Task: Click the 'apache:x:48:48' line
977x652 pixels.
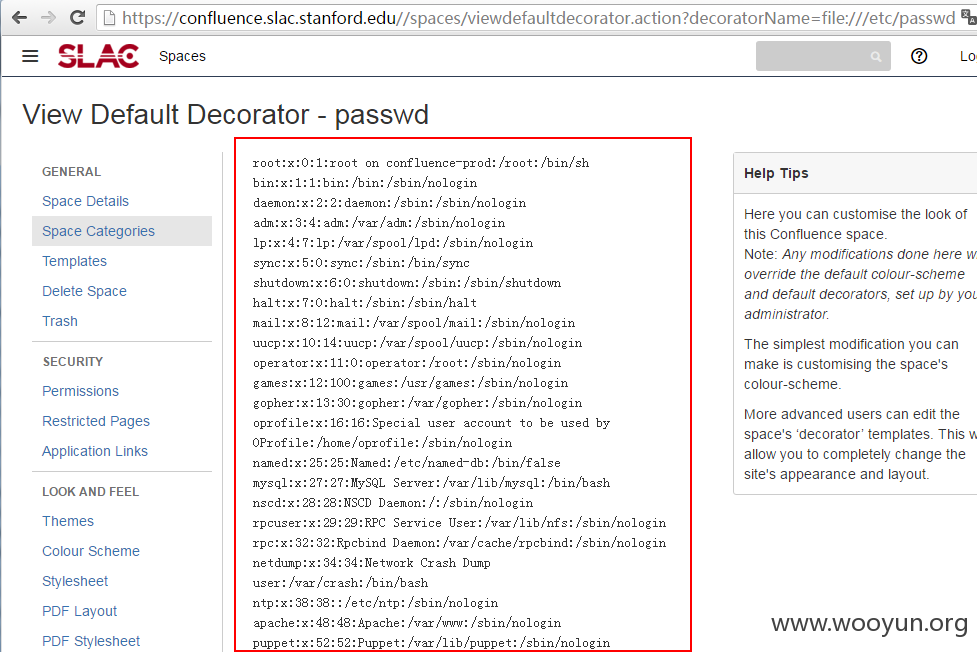Action: (x=407, y=623)
